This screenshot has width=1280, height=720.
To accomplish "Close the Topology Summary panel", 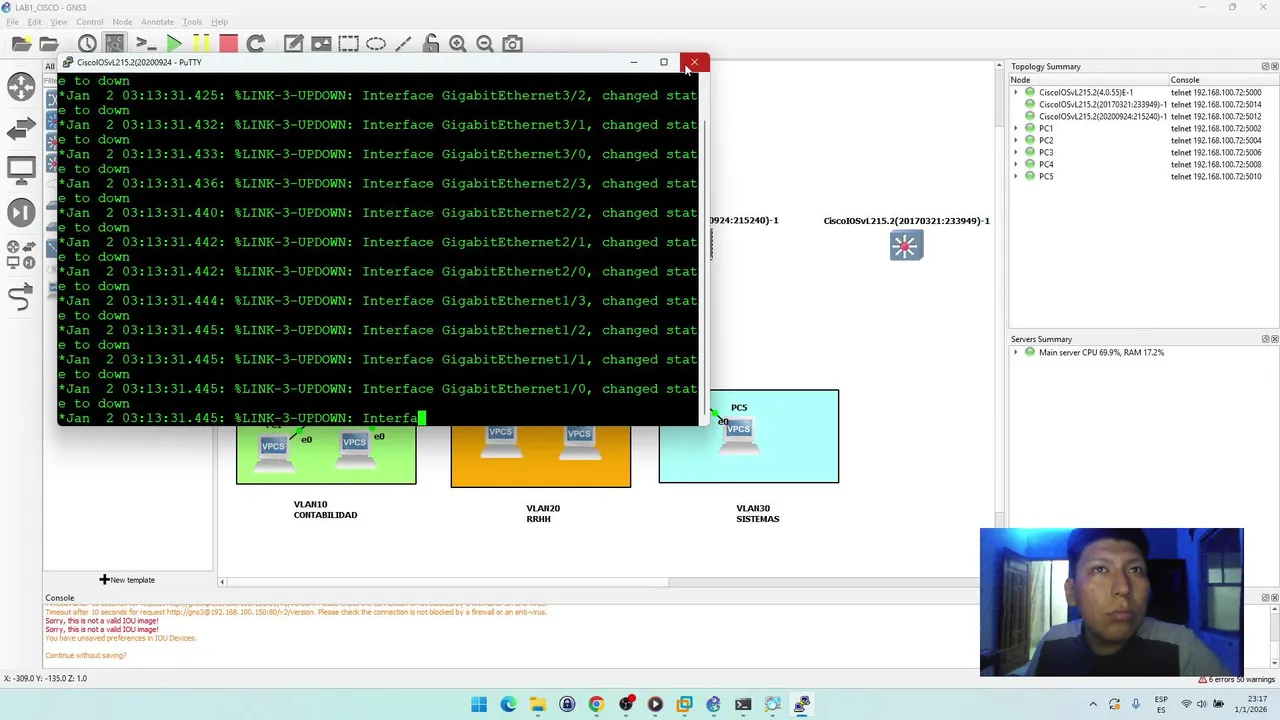I will pyautogui.click(x=1274, y=67).
